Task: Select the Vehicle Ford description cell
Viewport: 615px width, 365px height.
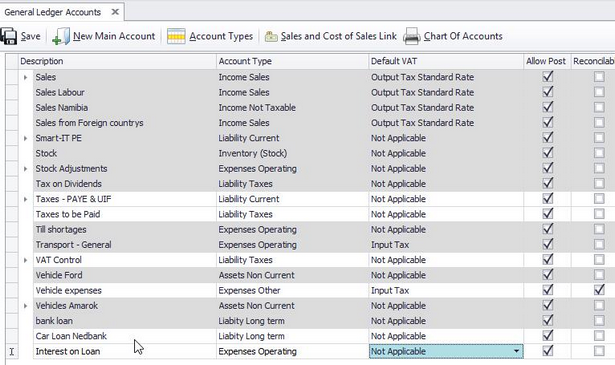Action: 125,275
